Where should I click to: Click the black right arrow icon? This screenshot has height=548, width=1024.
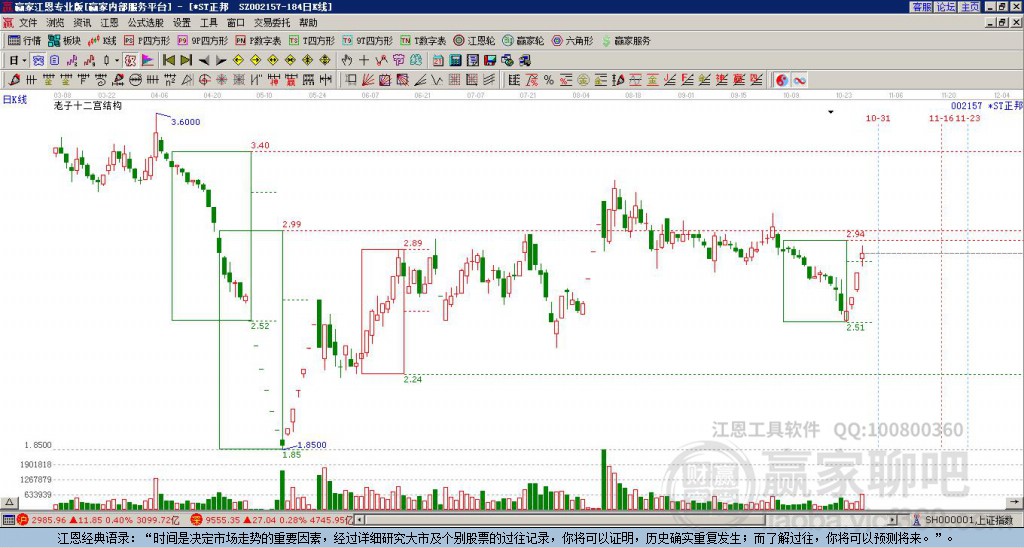pos(221,61)
